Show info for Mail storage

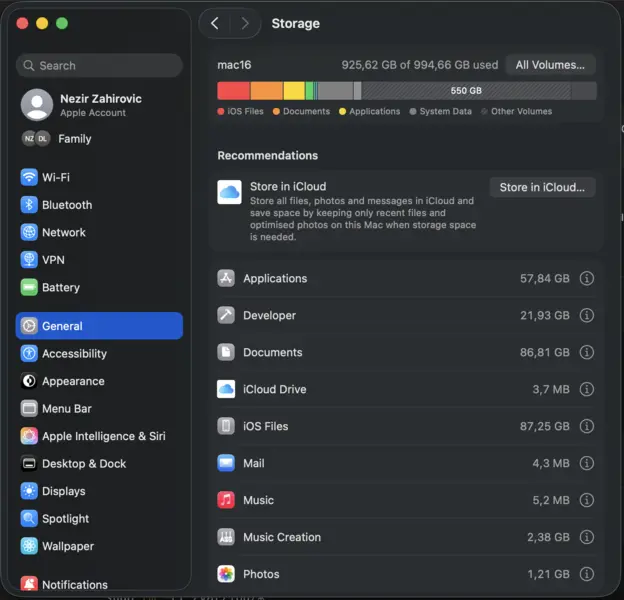click(x=587, y=463)
